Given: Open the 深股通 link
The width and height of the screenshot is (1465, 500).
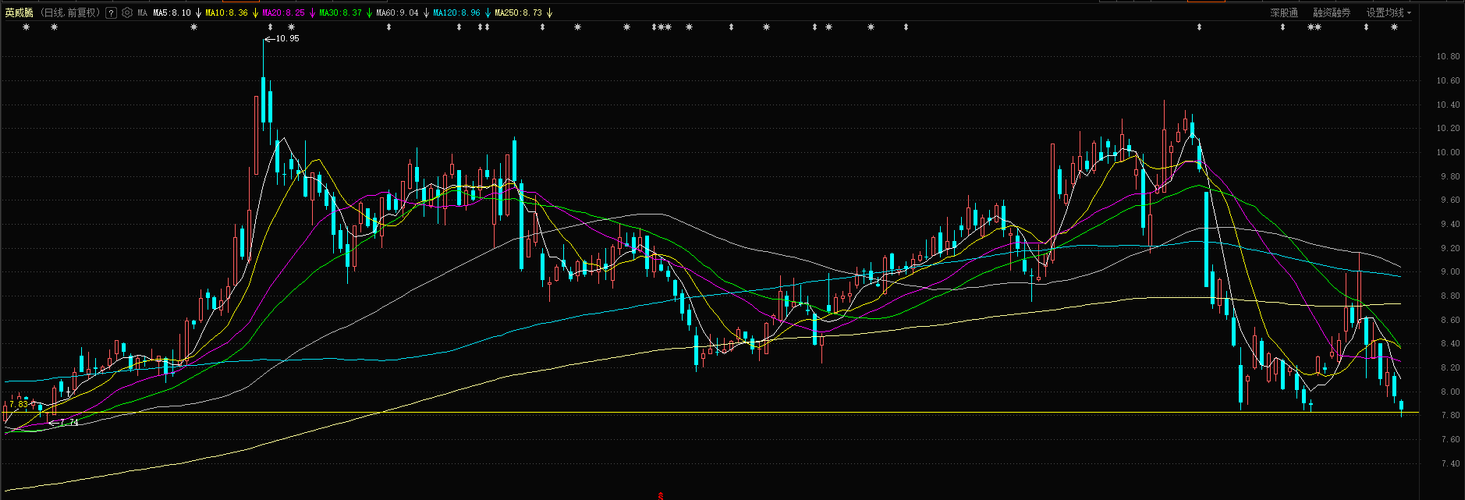Looking at the screenshot, I should pyautogui.click(x=1284, y=13).
